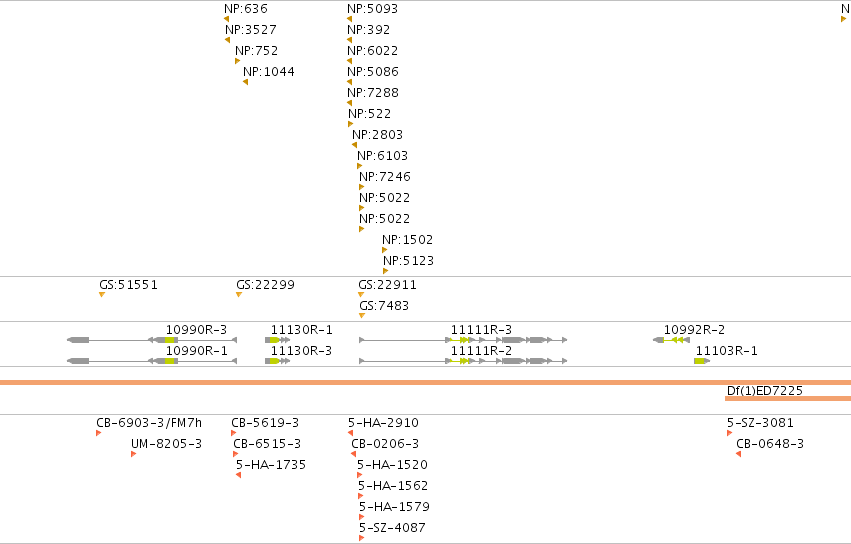Select the NP:3527 insertion marker label
The image size is (851, 544).
pos(251,29)
